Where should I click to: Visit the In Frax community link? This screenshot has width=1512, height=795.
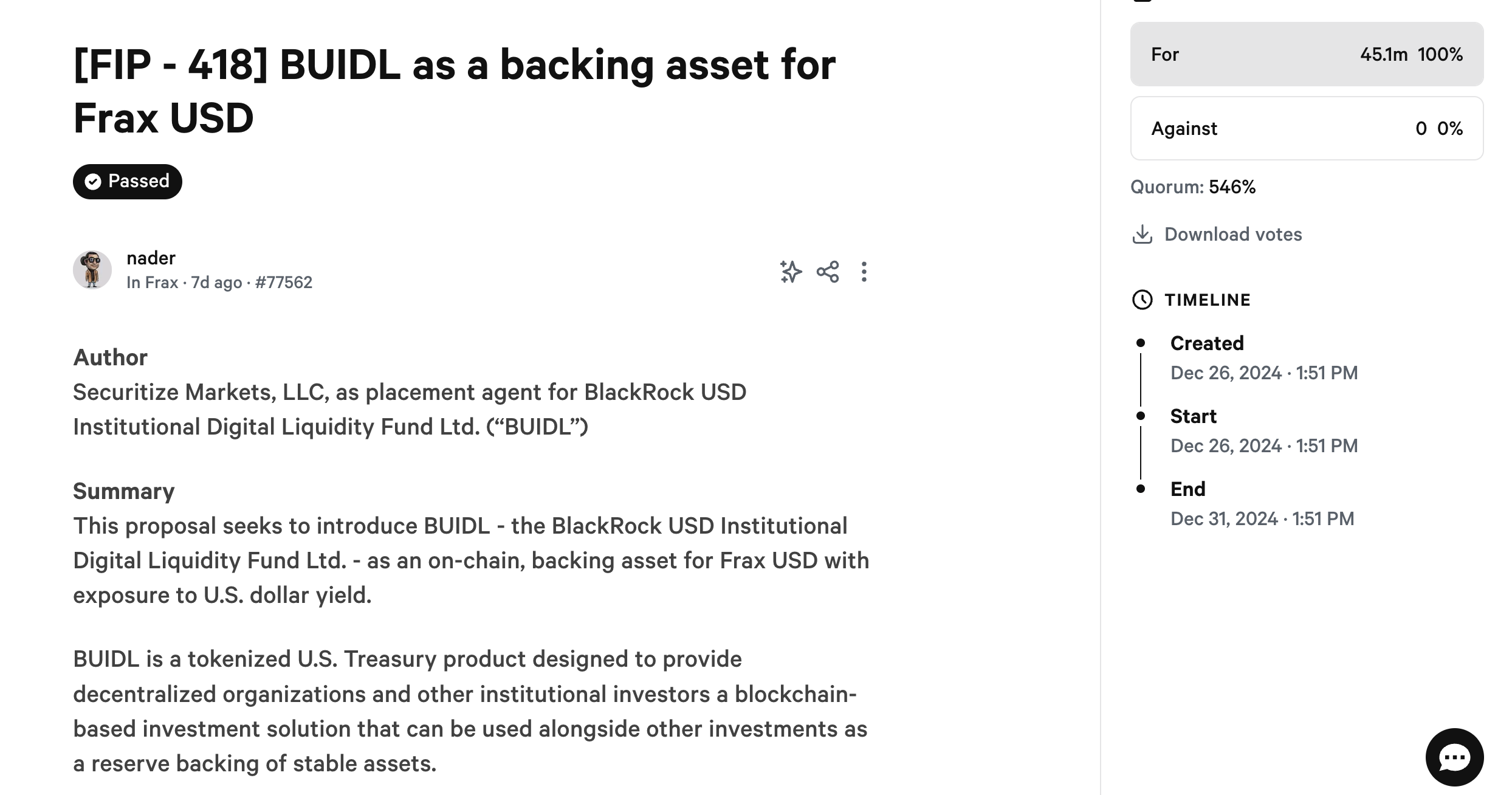click(152, 282)
